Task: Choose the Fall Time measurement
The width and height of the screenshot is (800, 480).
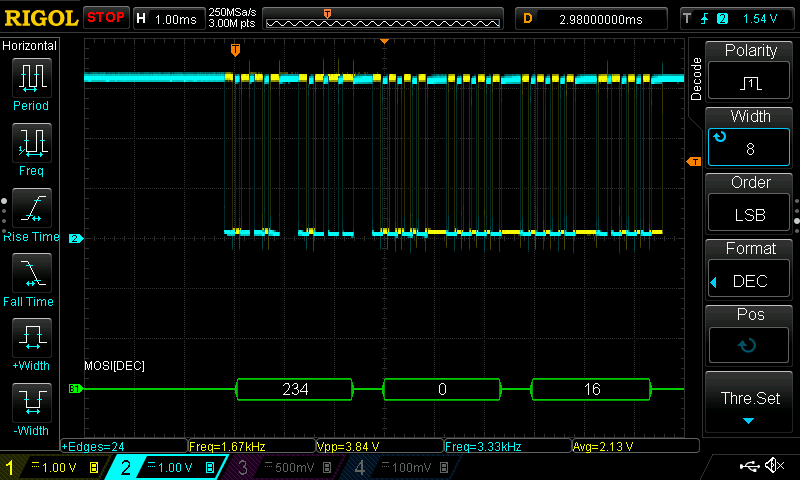Action: tap(31, 273)
